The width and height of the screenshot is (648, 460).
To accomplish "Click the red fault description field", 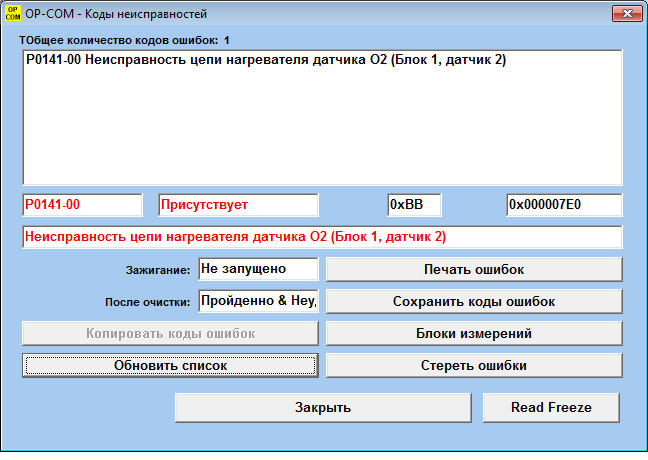I will [x=322, y=237].
